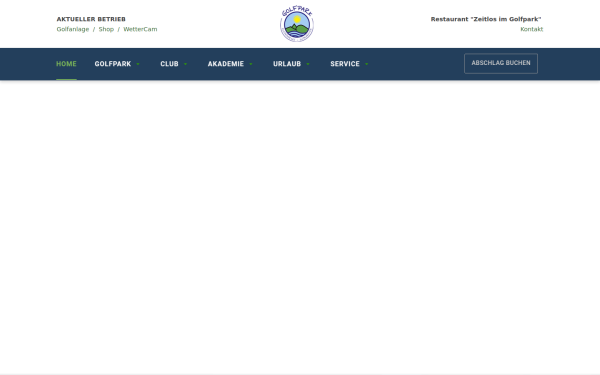Open the CLUB menu label
600x375 pixels.
tap(170, 64)
